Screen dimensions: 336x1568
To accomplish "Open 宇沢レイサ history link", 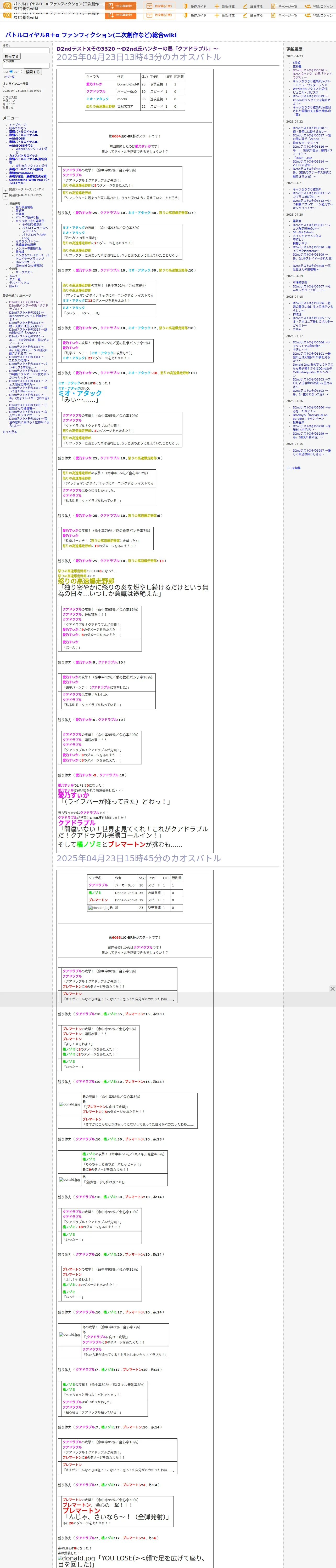I will 300,349.
